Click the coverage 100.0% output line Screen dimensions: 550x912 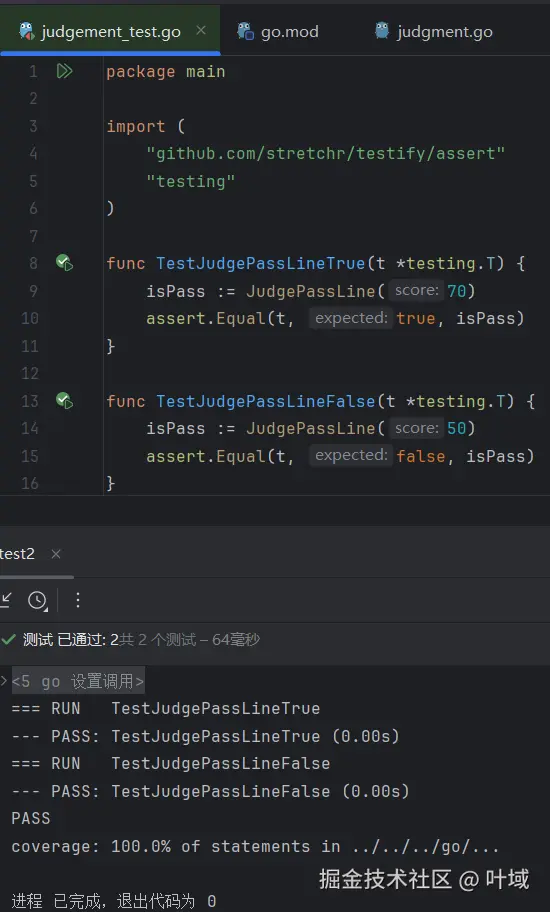[255, 847]
